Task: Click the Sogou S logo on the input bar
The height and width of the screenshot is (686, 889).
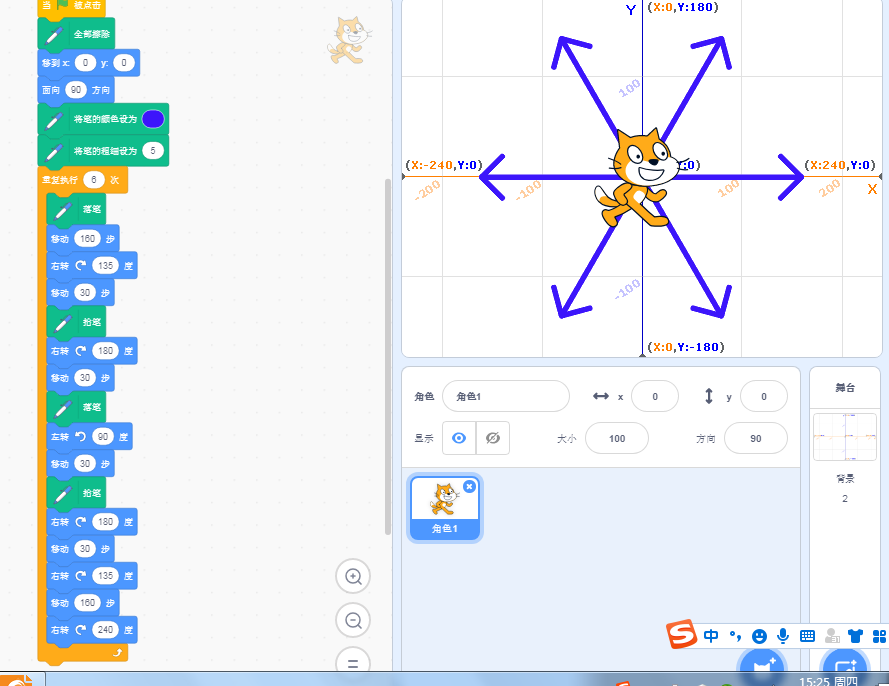Action: coord(681,634)
